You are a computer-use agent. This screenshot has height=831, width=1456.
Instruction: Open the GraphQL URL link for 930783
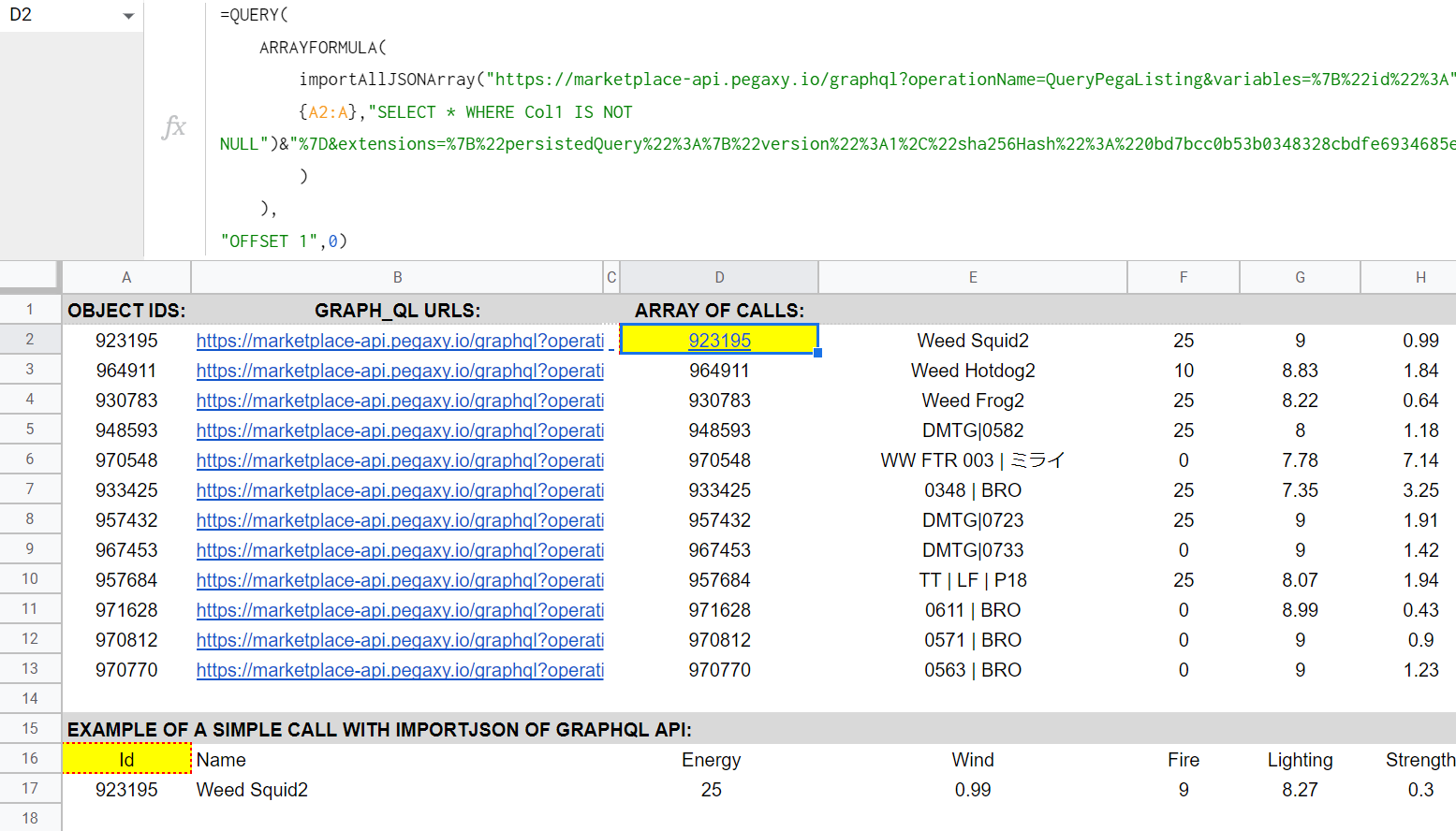point(400,401)
